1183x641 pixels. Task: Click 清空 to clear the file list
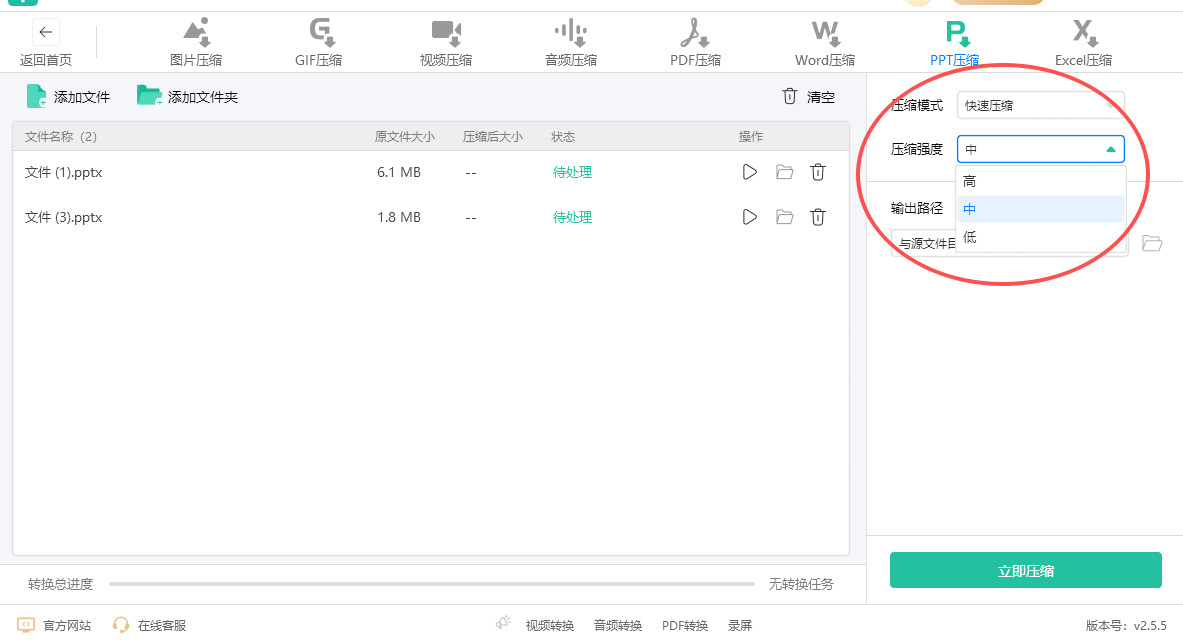pyautogui.click(x=808, y=97)
